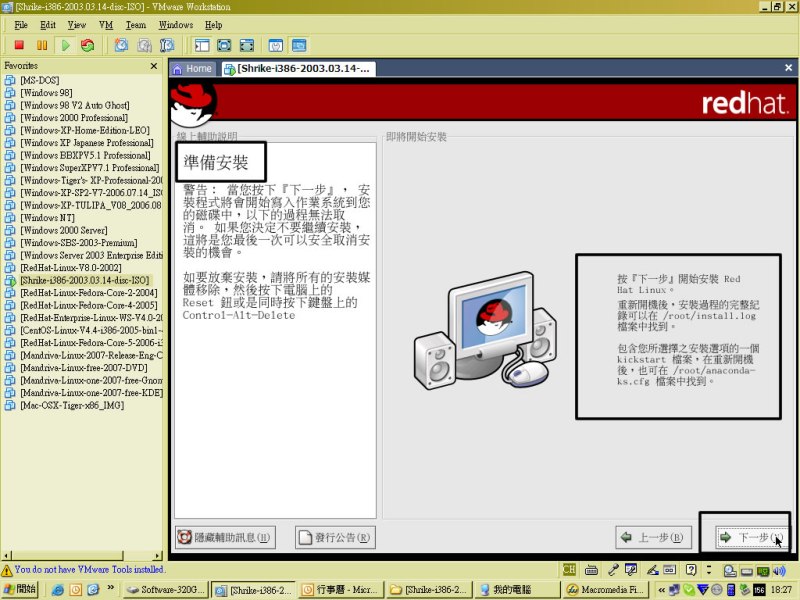Open the Windows menu
The height and width of the screenshot is (600, 800).
tap(176, 24)
